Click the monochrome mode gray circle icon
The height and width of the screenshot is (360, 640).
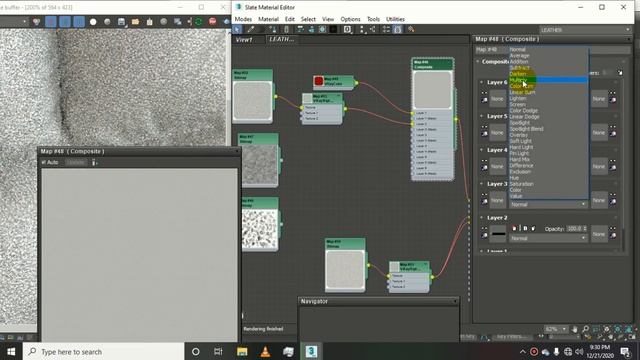pyautogui.click(x=107, y=22)
